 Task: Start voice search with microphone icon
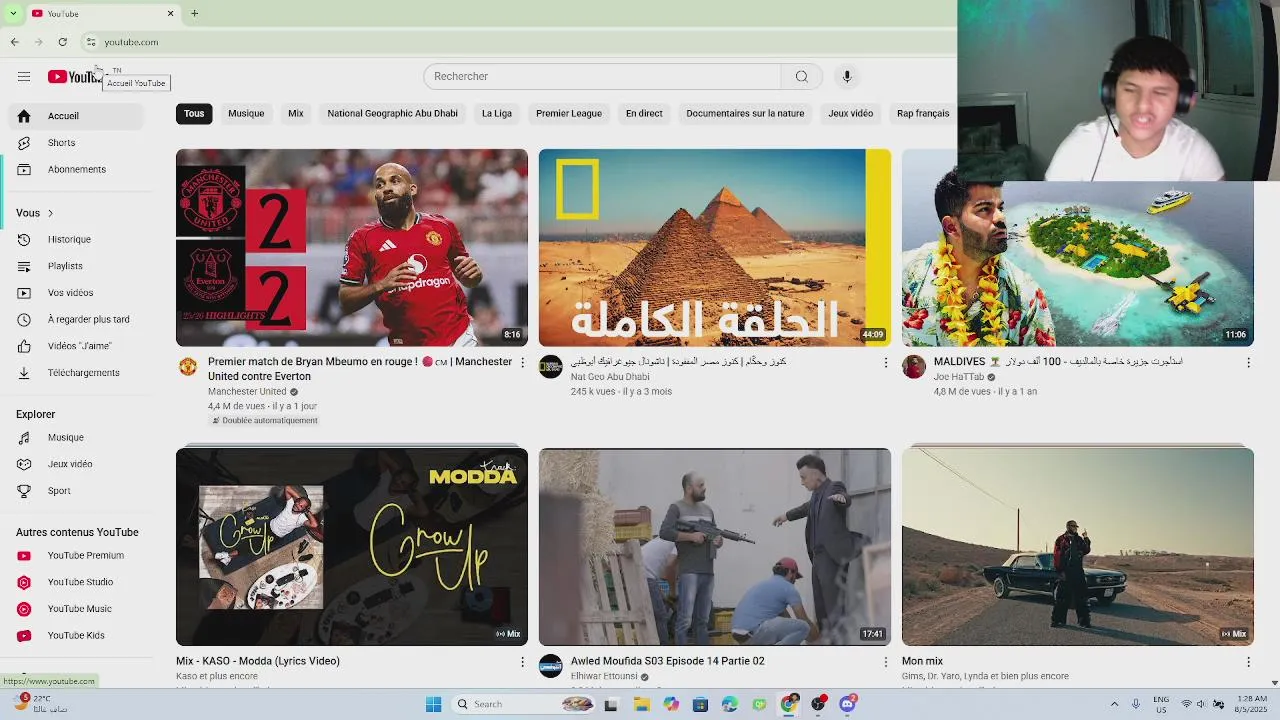point(847,77)
